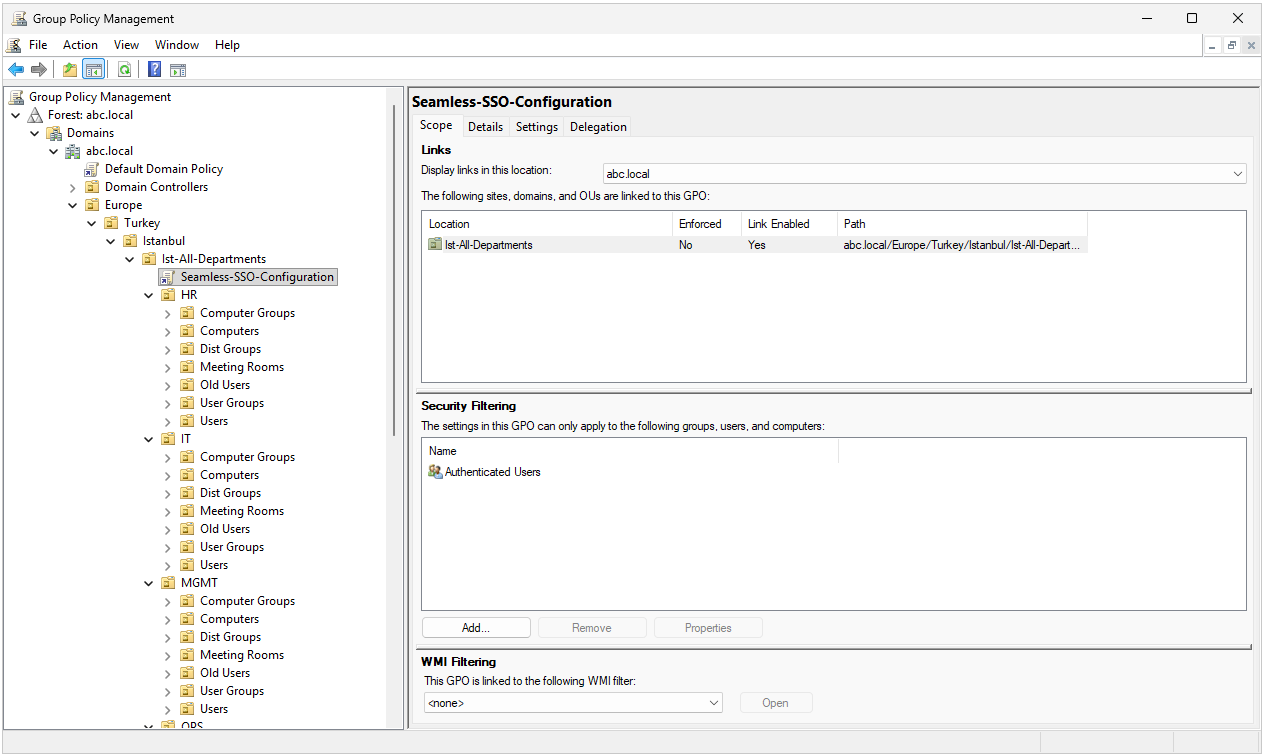
Task: Select Dist Groups under the IT OU
Action: [230, 493]
